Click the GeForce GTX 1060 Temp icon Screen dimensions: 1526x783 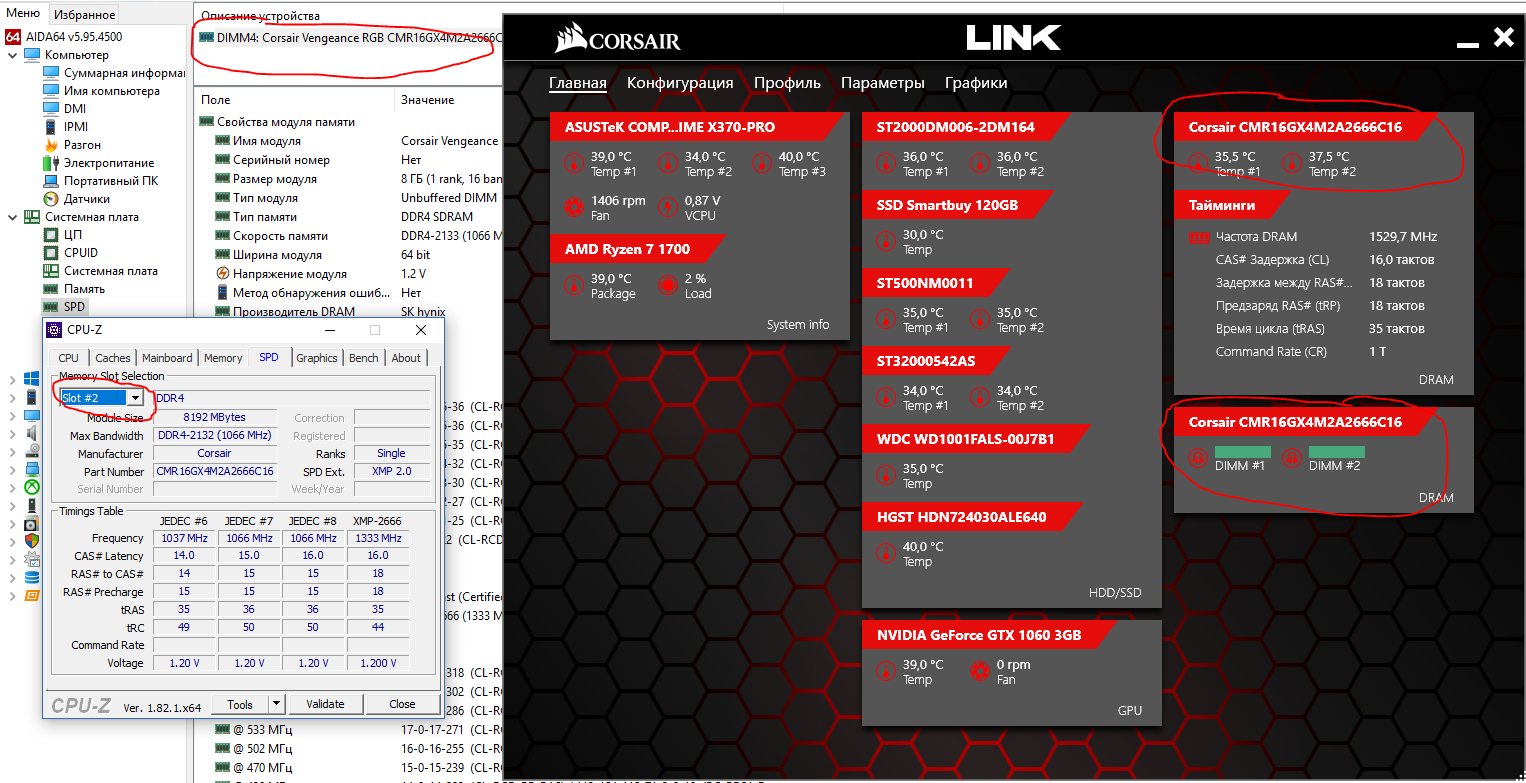coord(886,672)
